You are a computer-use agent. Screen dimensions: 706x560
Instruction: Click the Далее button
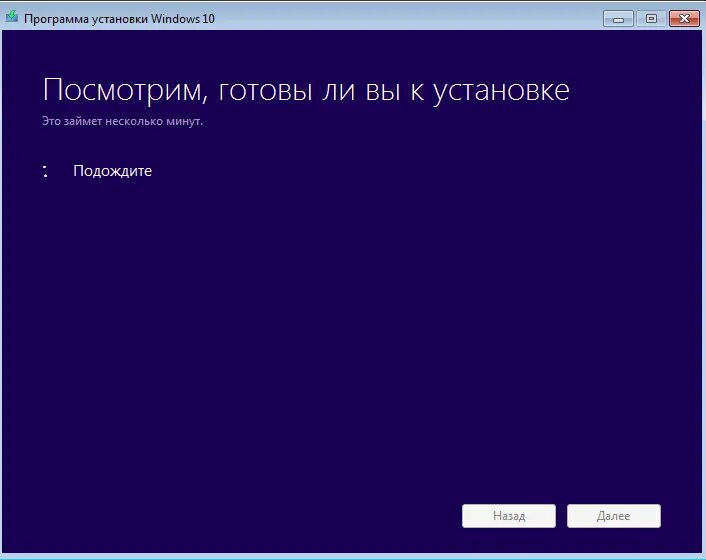pyautogui.click(x=614, y=516)
